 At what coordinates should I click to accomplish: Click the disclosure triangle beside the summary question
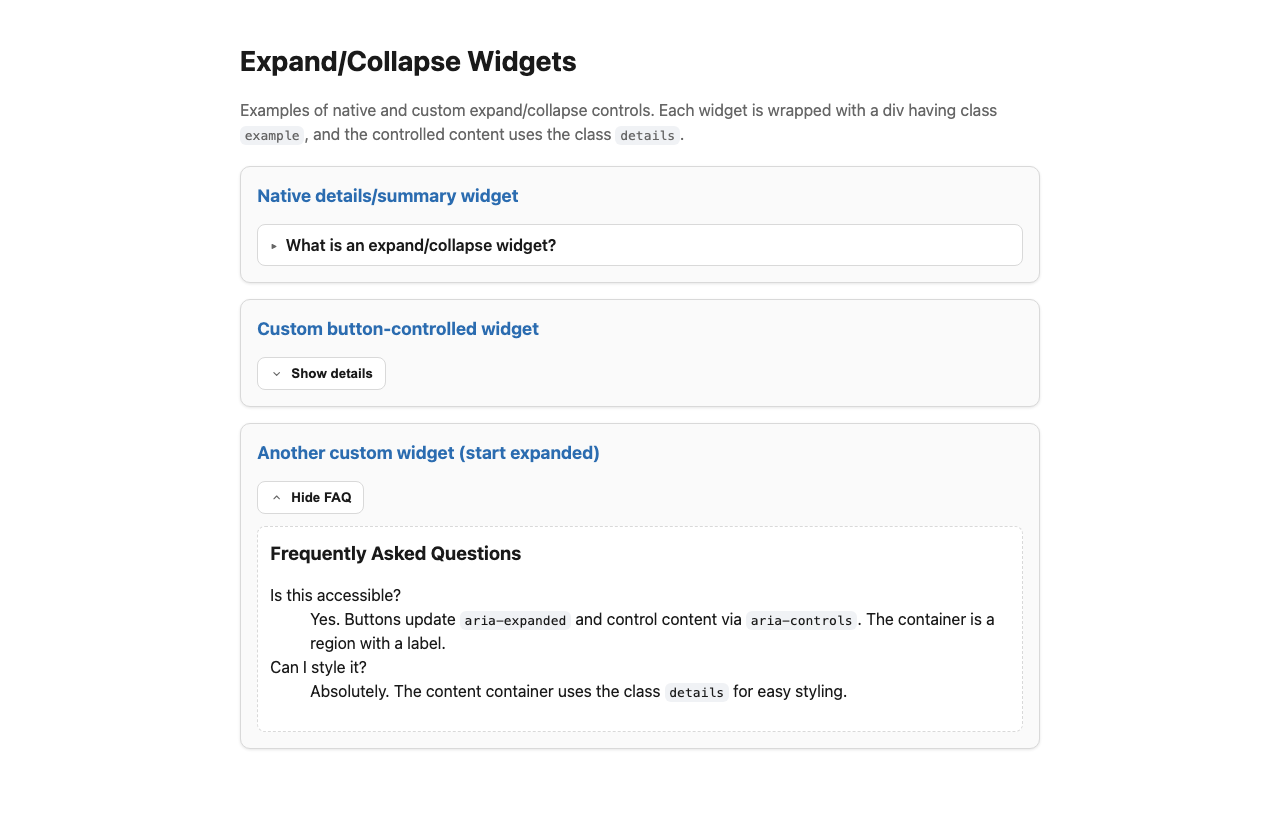[x=273, y=245]
